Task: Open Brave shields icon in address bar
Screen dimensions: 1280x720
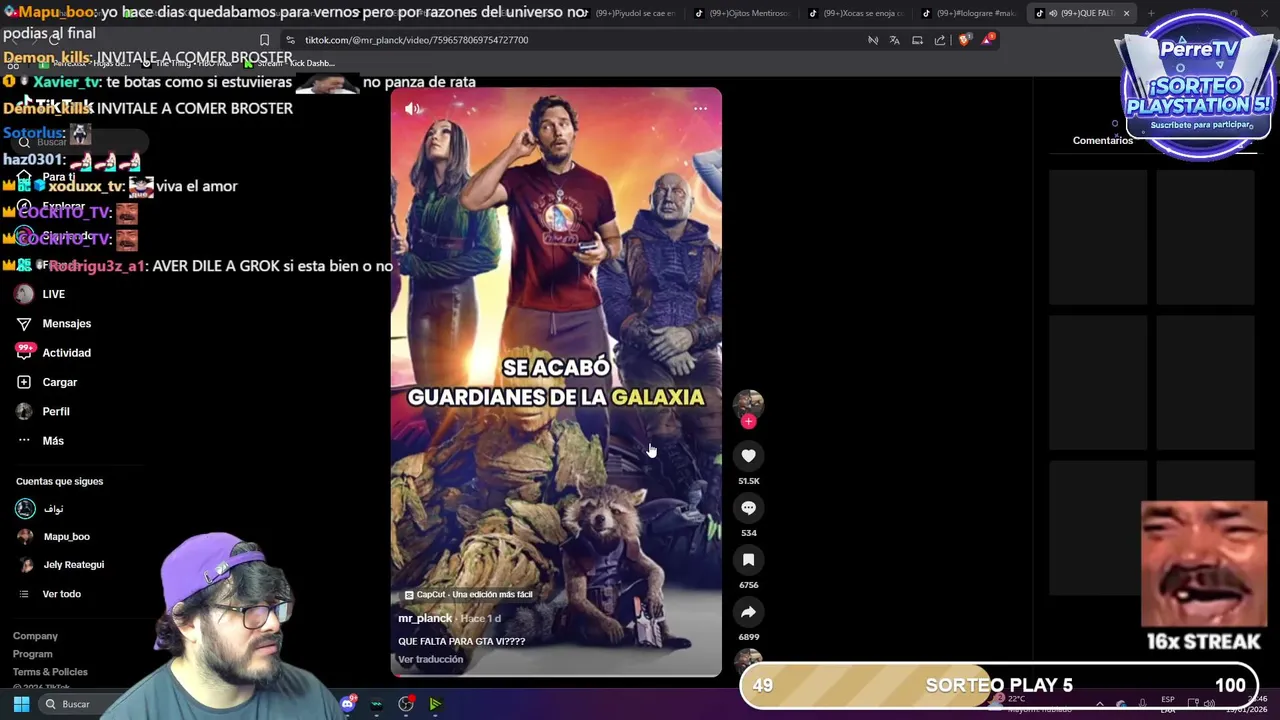Action: point(964,40)
